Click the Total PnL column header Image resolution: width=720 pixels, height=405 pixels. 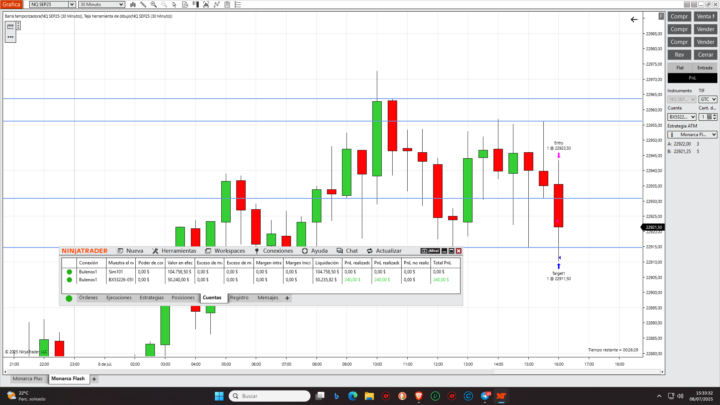click(446, 263)
